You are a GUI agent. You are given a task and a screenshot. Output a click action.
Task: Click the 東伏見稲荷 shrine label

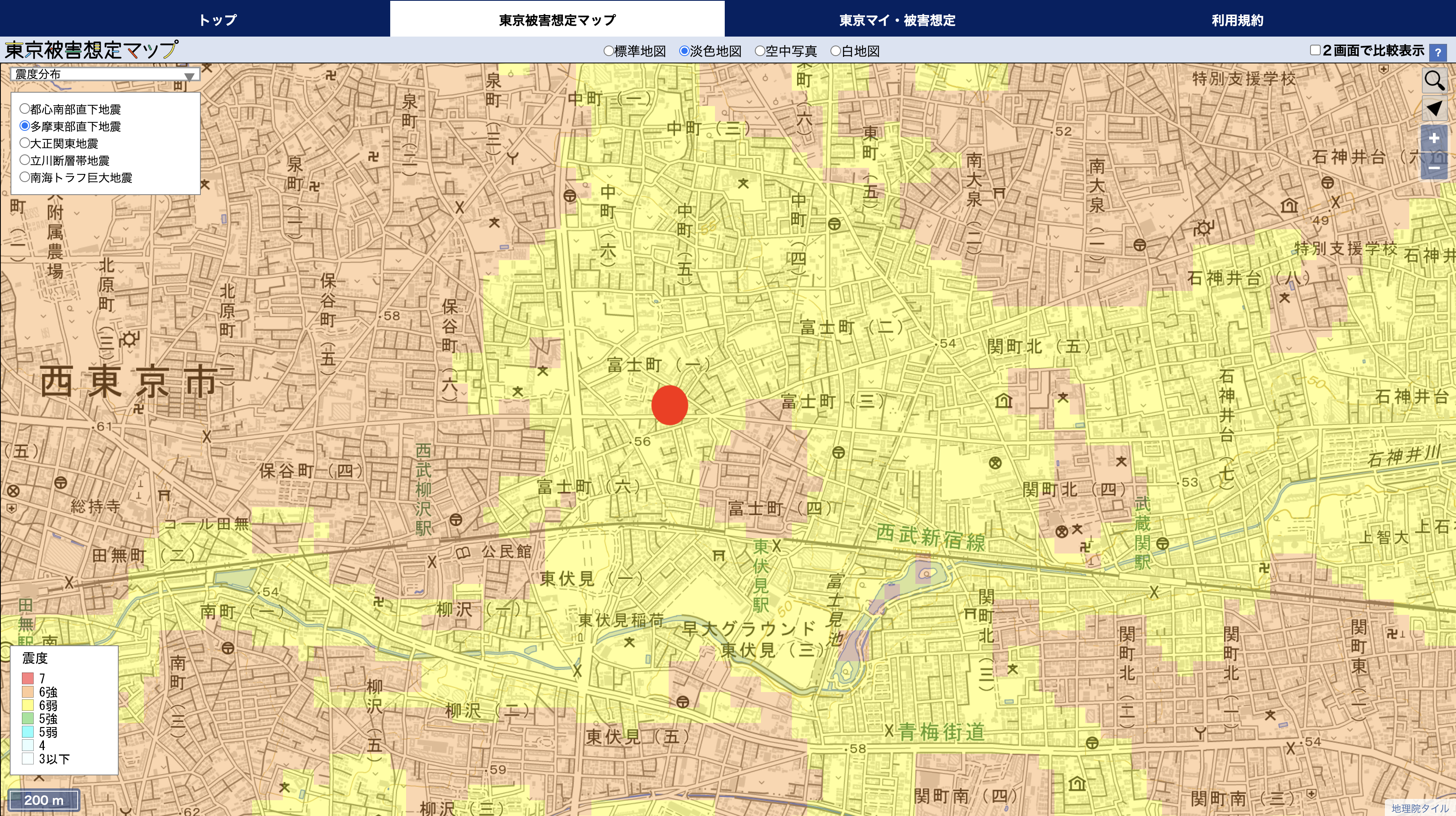[x=621, y=620]
